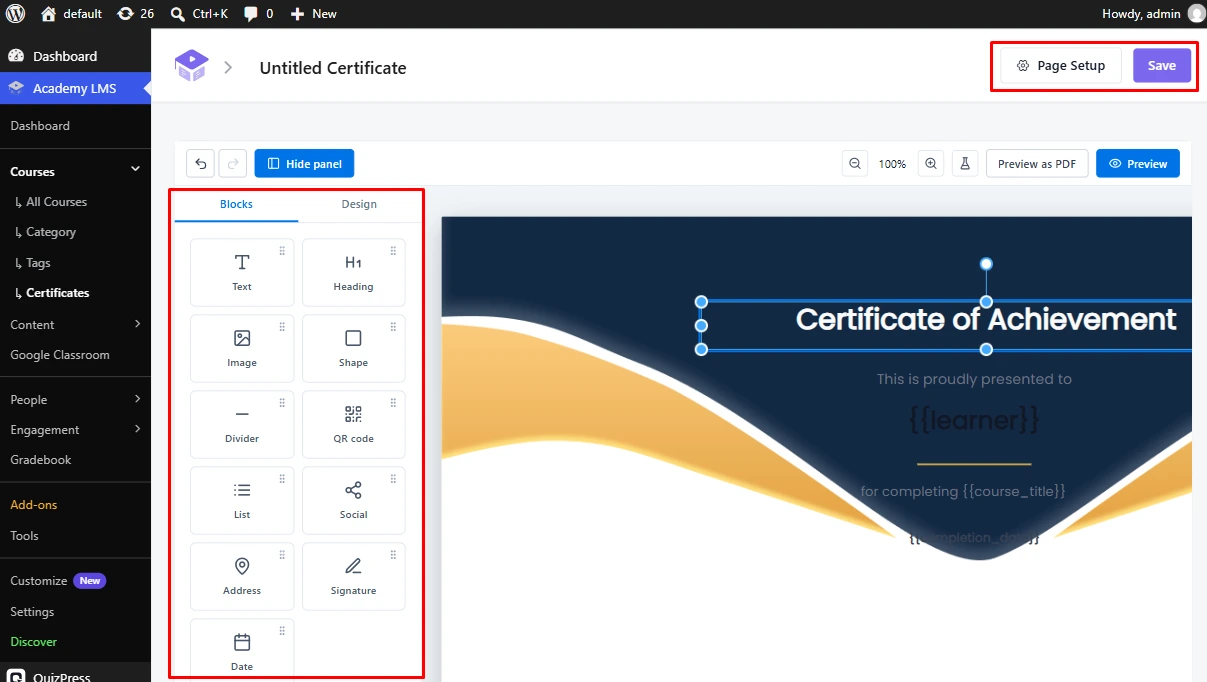Select the Date block
1207x682 pixels.
point(242,650)
